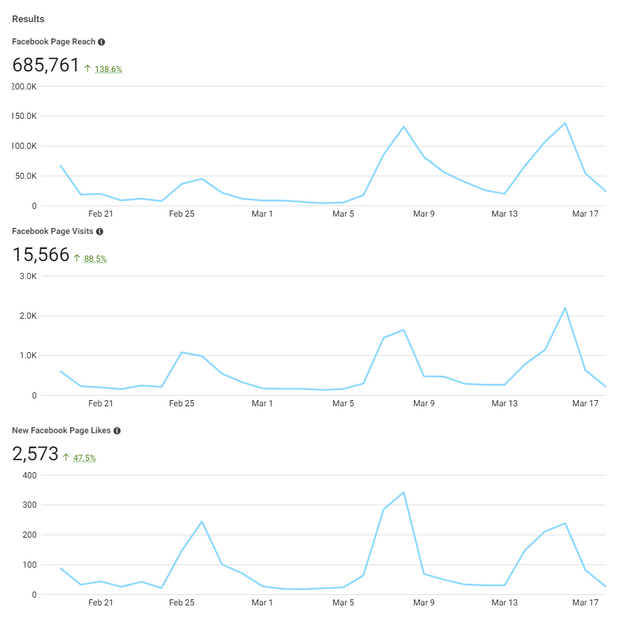Click the 15,566 page visits total
The image size is (632, 636).
coord(41,256)
